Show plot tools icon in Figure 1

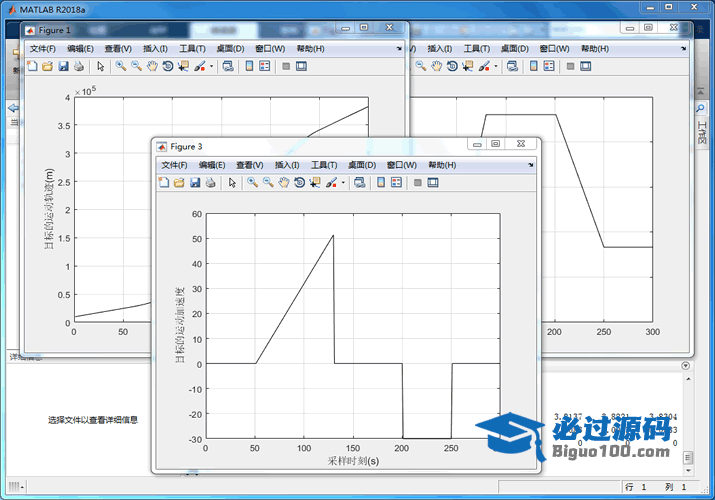coord(301,67)
